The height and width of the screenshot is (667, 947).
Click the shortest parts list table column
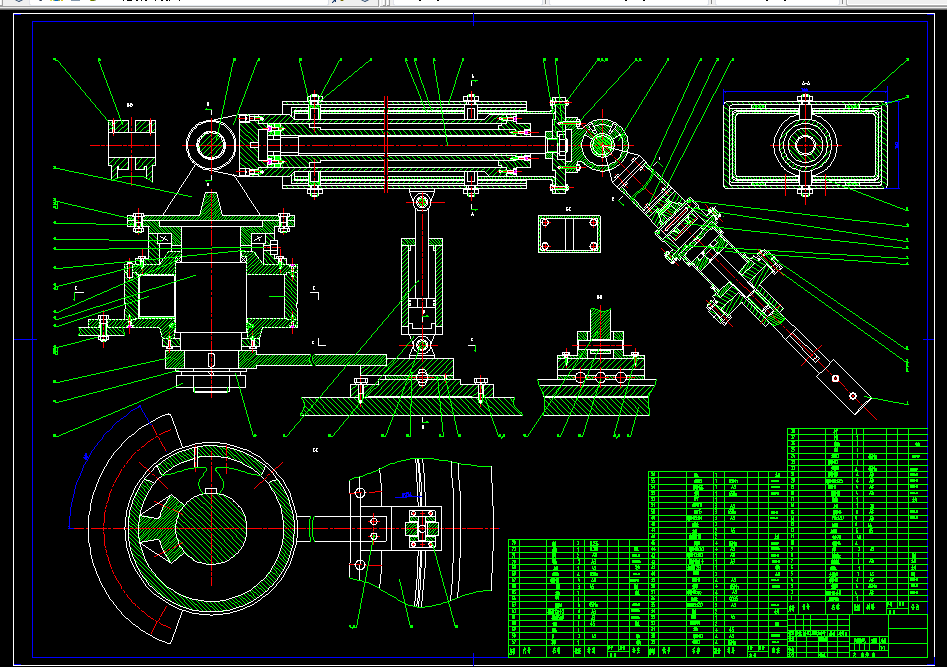[578, 598]
